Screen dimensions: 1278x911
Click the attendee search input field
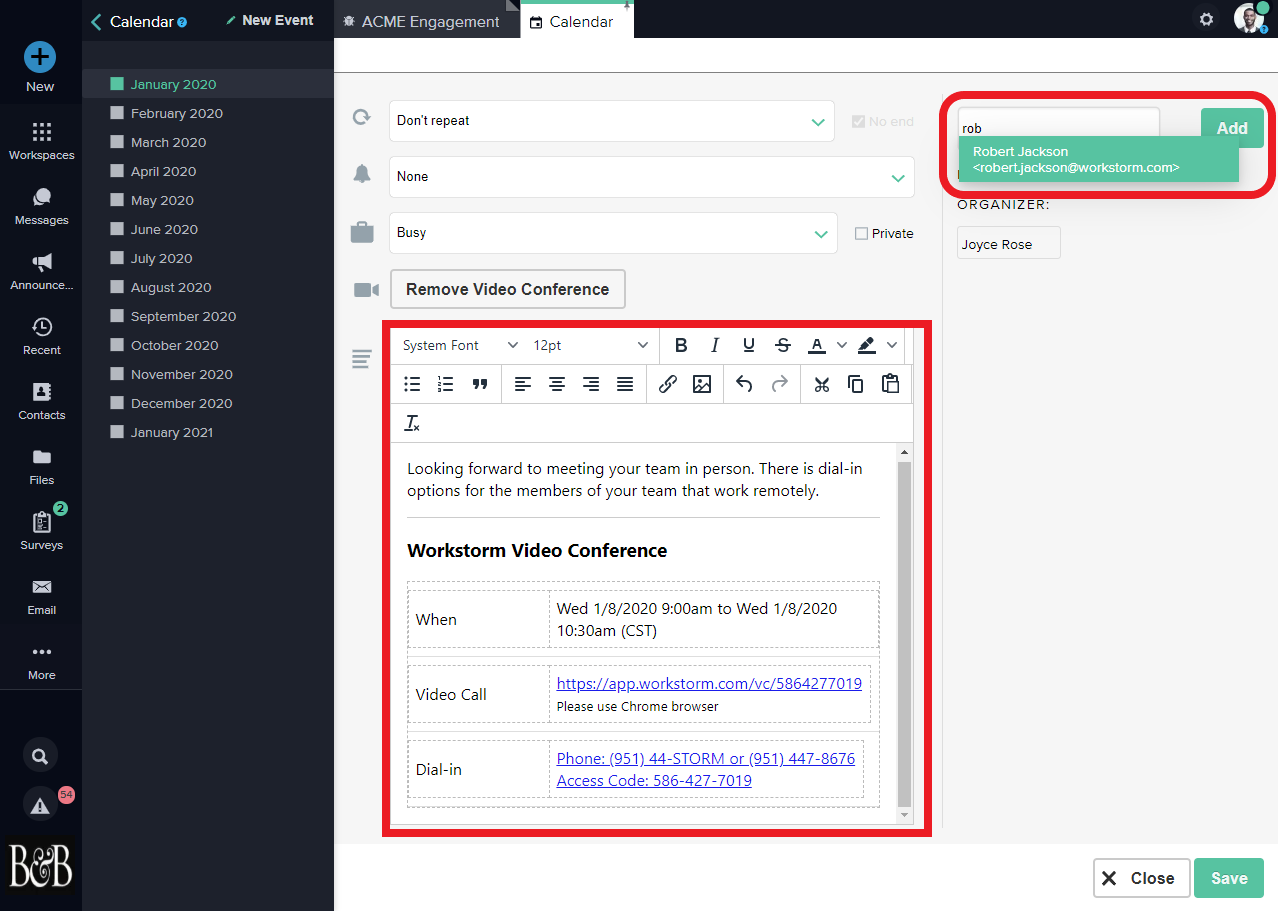pos(1058,128)
